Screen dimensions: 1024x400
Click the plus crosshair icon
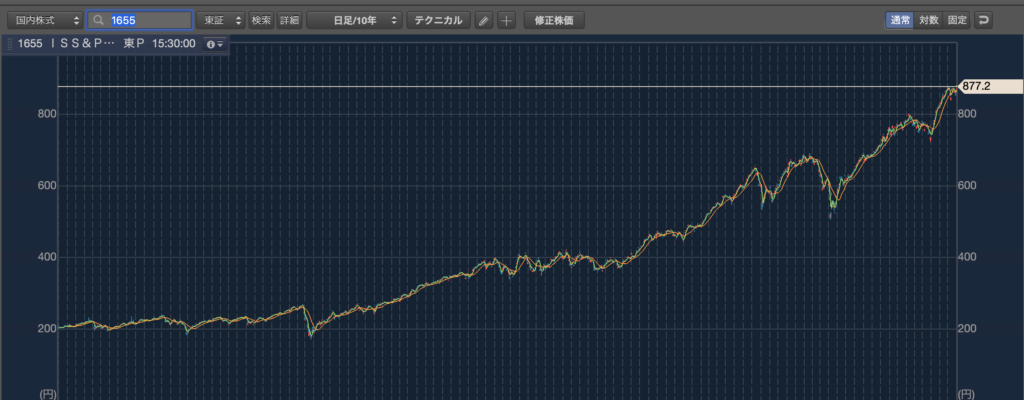pos(506,20)
